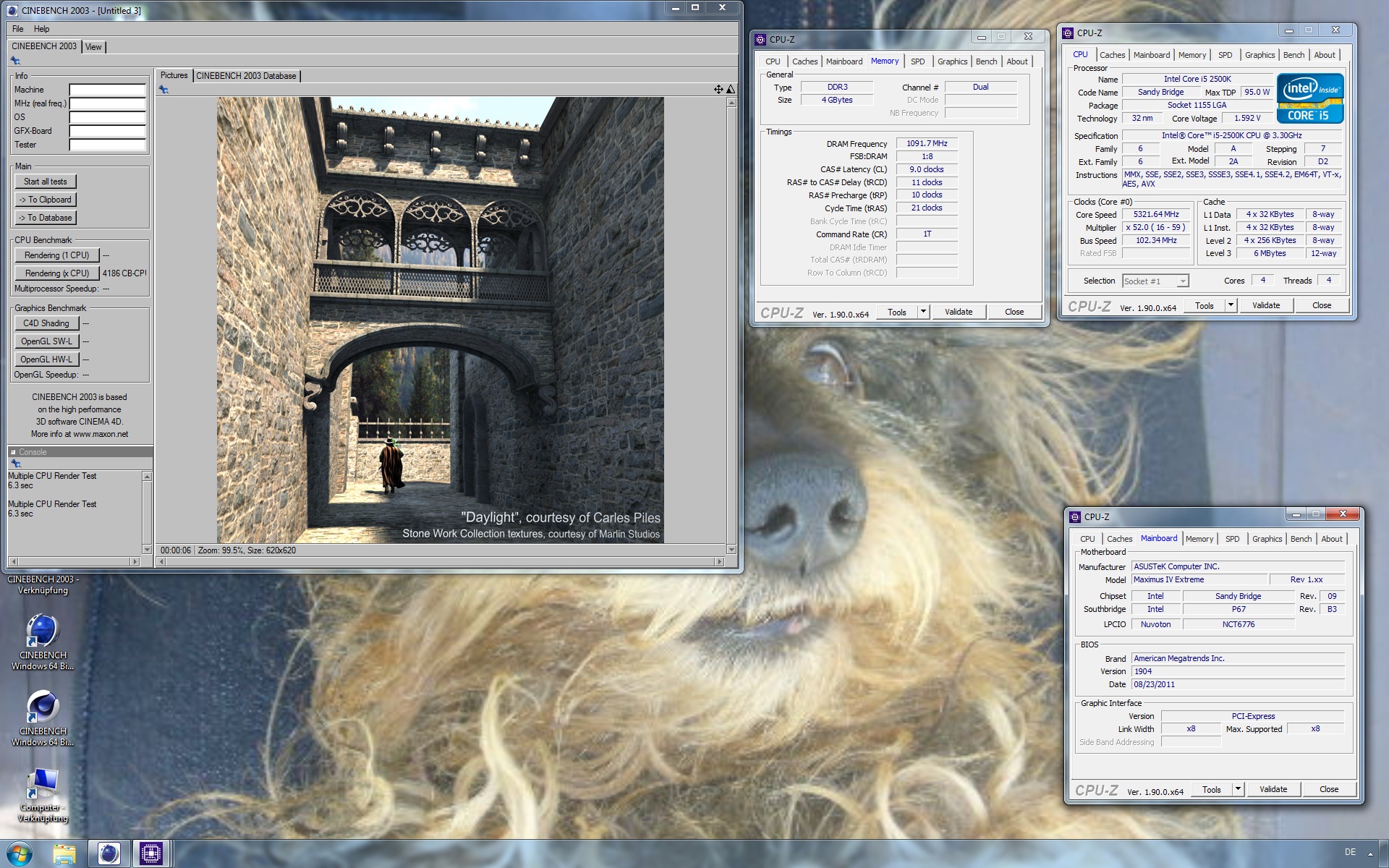Viewport: 1389px width, 868px height.
Task: Open Tools dropdown arrow in CPU tab window
Action: [x=1231, y=305]
